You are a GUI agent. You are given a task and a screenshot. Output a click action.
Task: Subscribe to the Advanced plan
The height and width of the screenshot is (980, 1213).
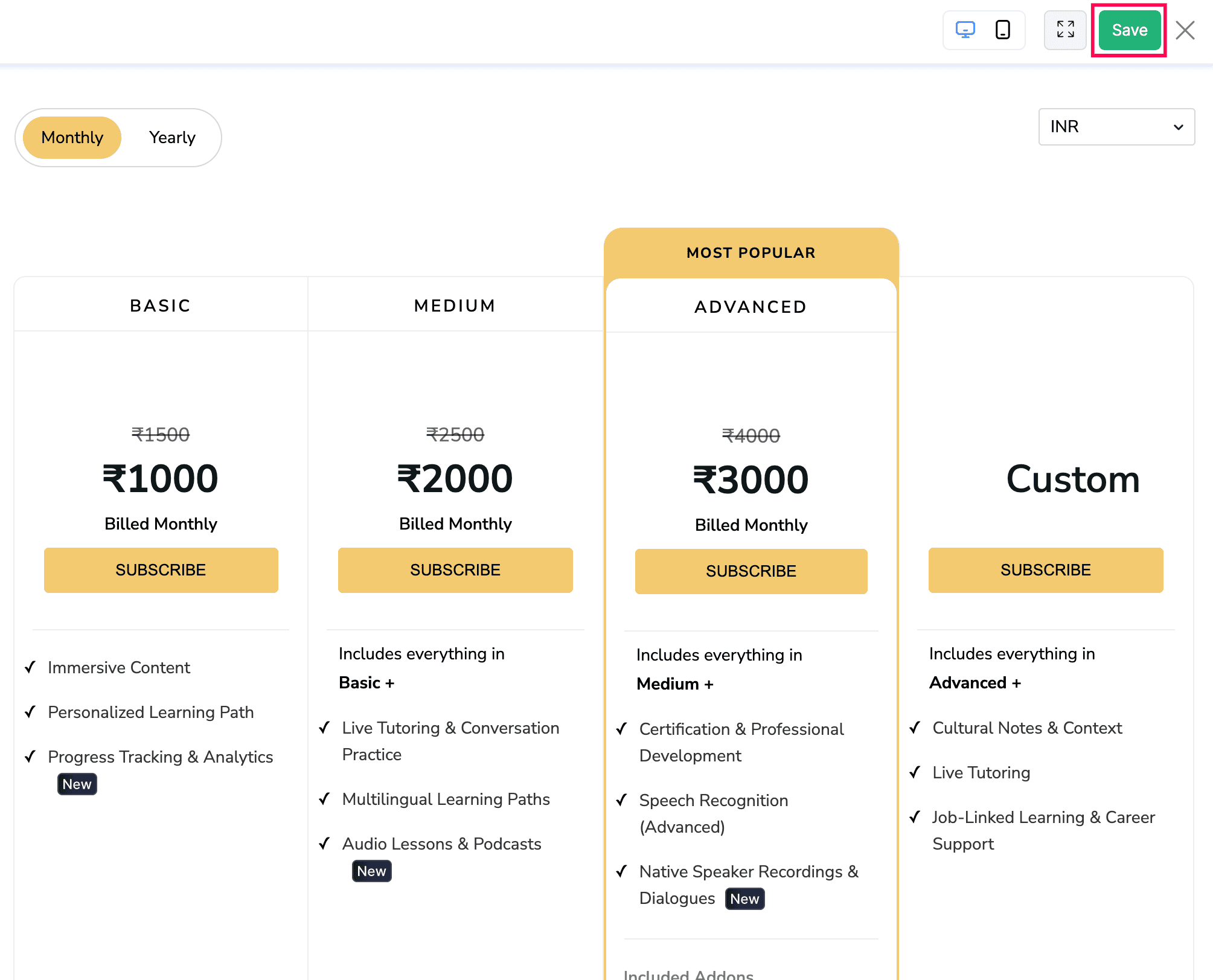pyautogui.click(x=751, y=571)
